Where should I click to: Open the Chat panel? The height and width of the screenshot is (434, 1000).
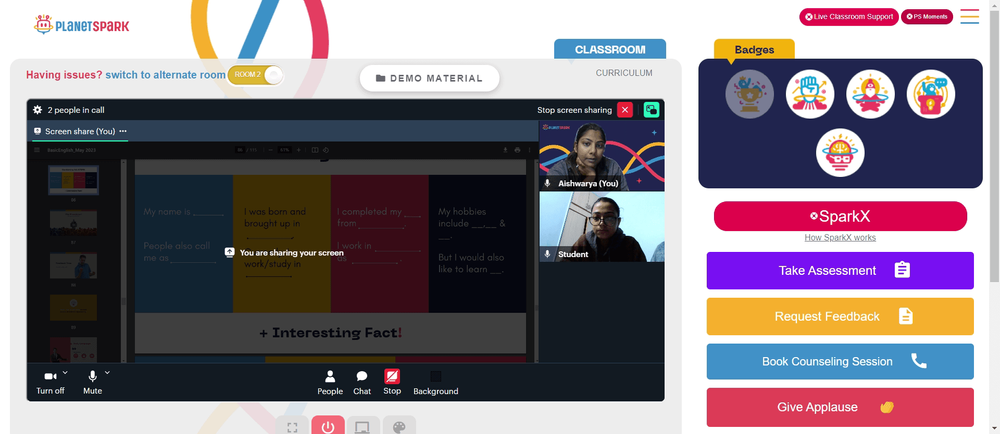point(362,382)
